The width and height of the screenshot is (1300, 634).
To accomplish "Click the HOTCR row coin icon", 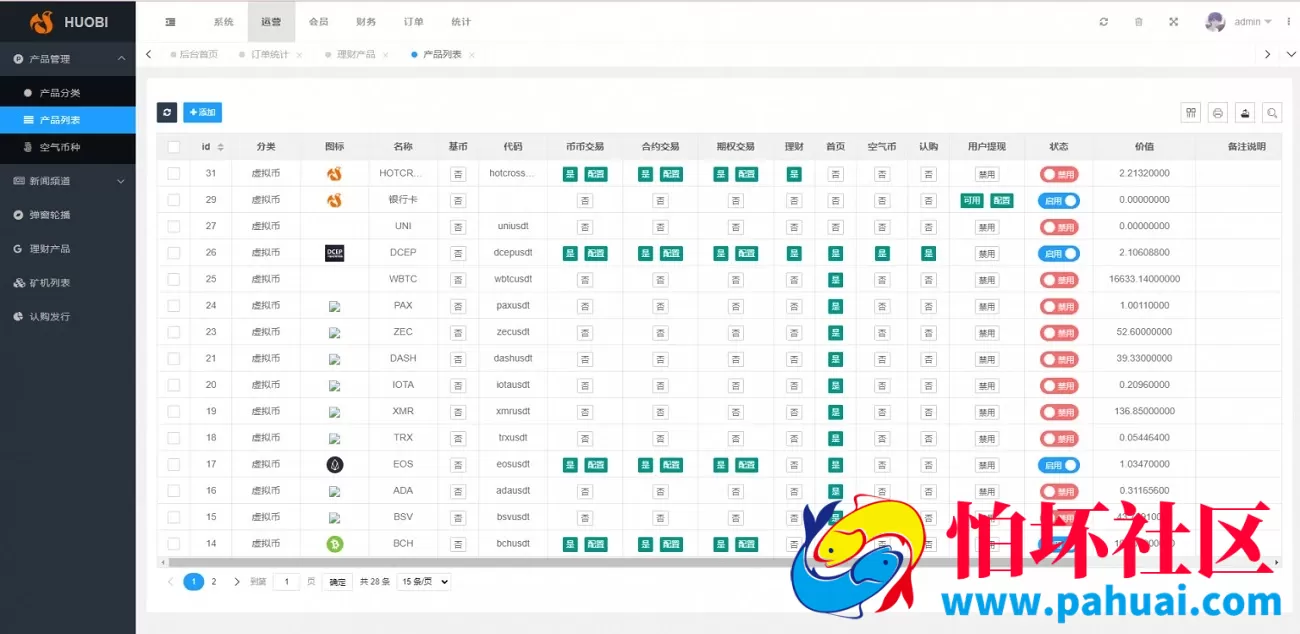I will [334, 174].
